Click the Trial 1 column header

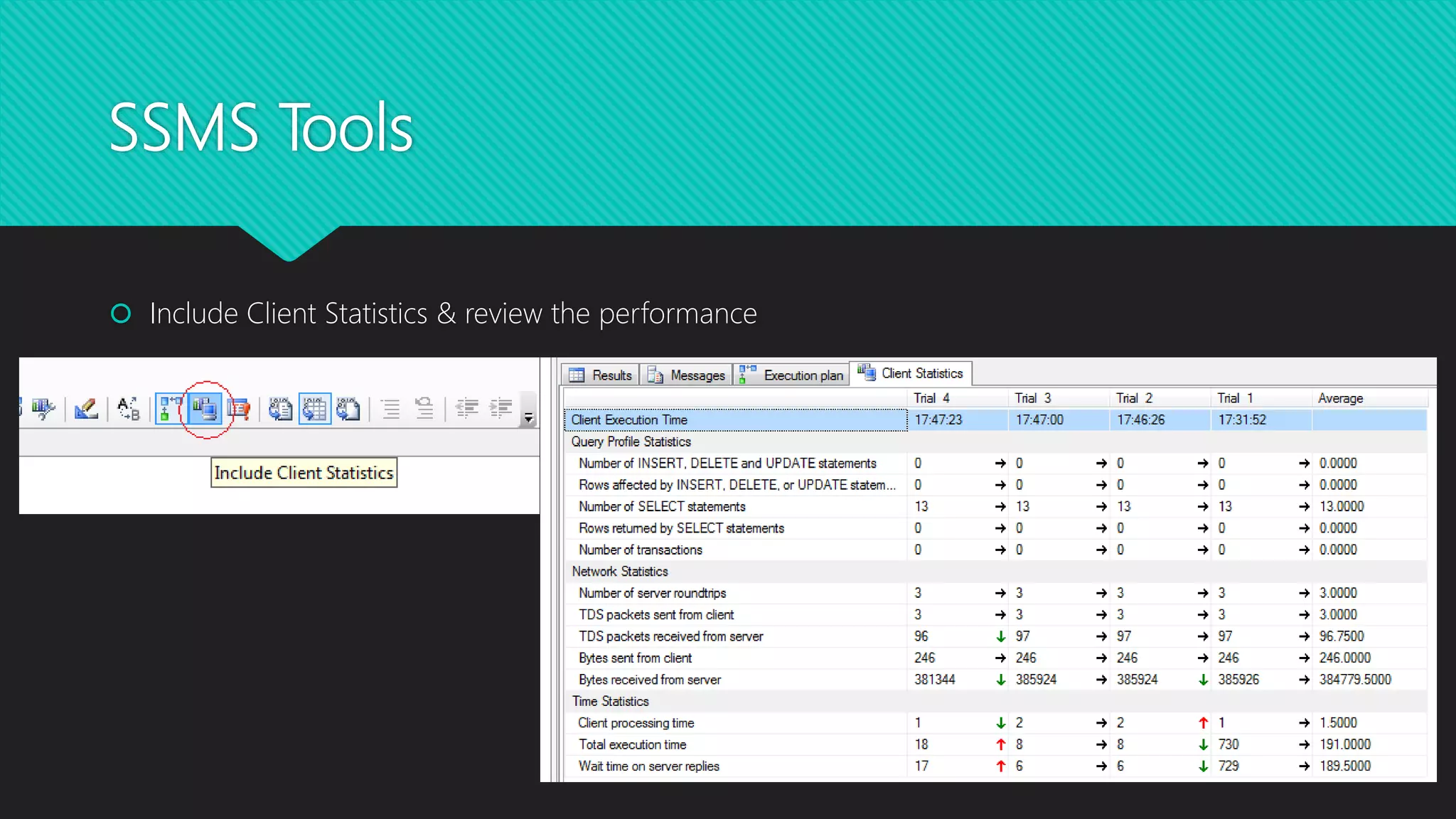1260,398
